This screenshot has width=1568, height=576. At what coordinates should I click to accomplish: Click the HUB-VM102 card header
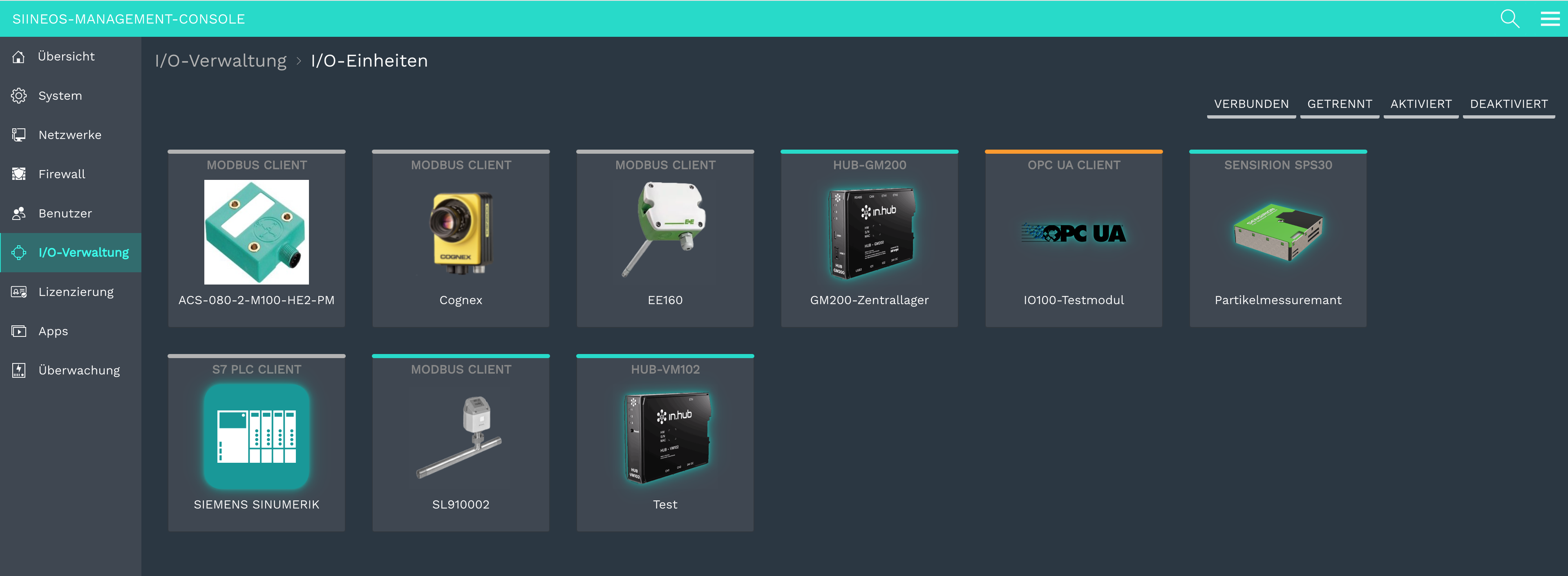[x=665, y=370]
